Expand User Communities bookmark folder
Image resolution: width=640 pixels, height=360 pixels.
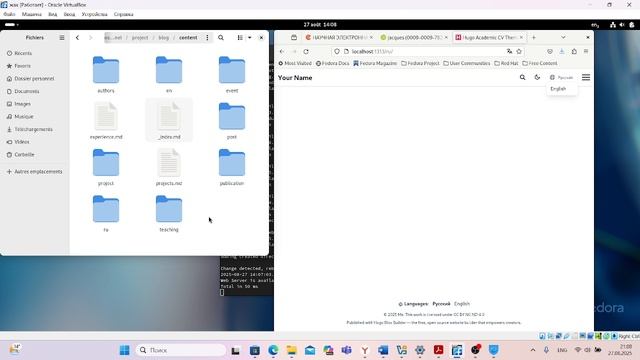tap(467, 63)
